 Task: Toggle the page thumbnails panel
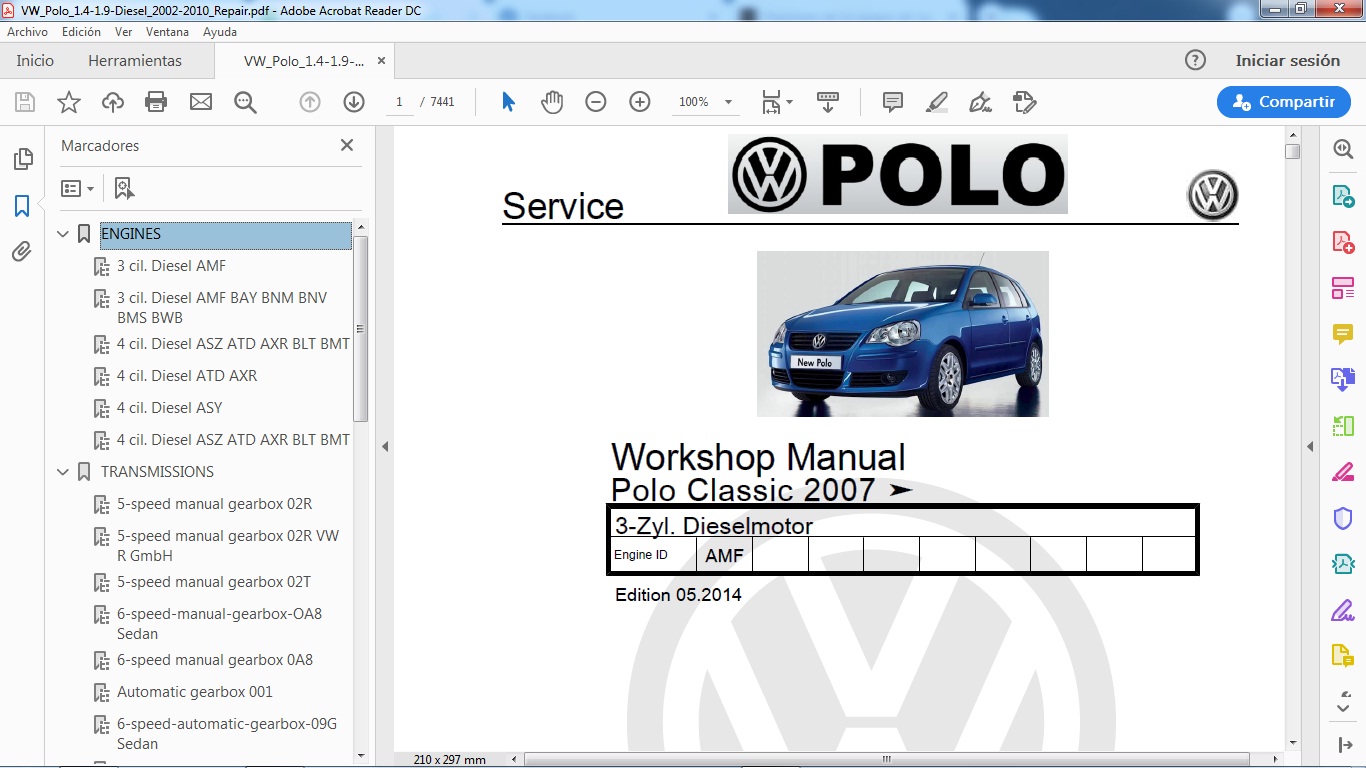pos(21,158)
